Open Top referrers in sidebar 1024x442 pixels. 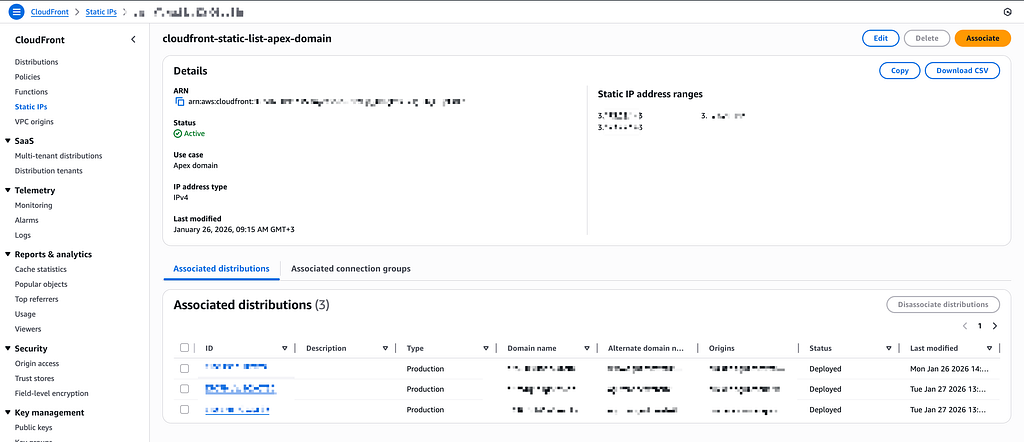point(37,300)
